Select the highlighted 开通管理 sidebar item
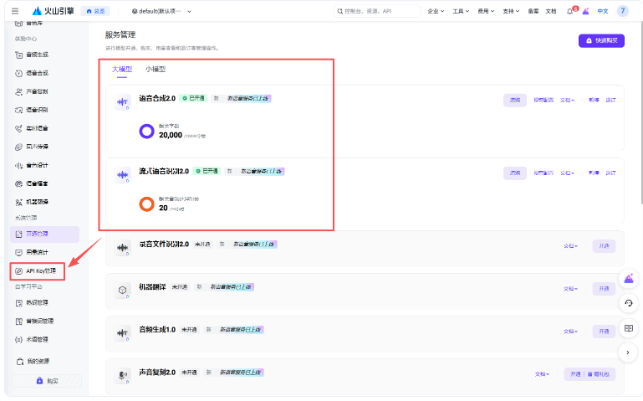643x401 pixels. point(44,234)
